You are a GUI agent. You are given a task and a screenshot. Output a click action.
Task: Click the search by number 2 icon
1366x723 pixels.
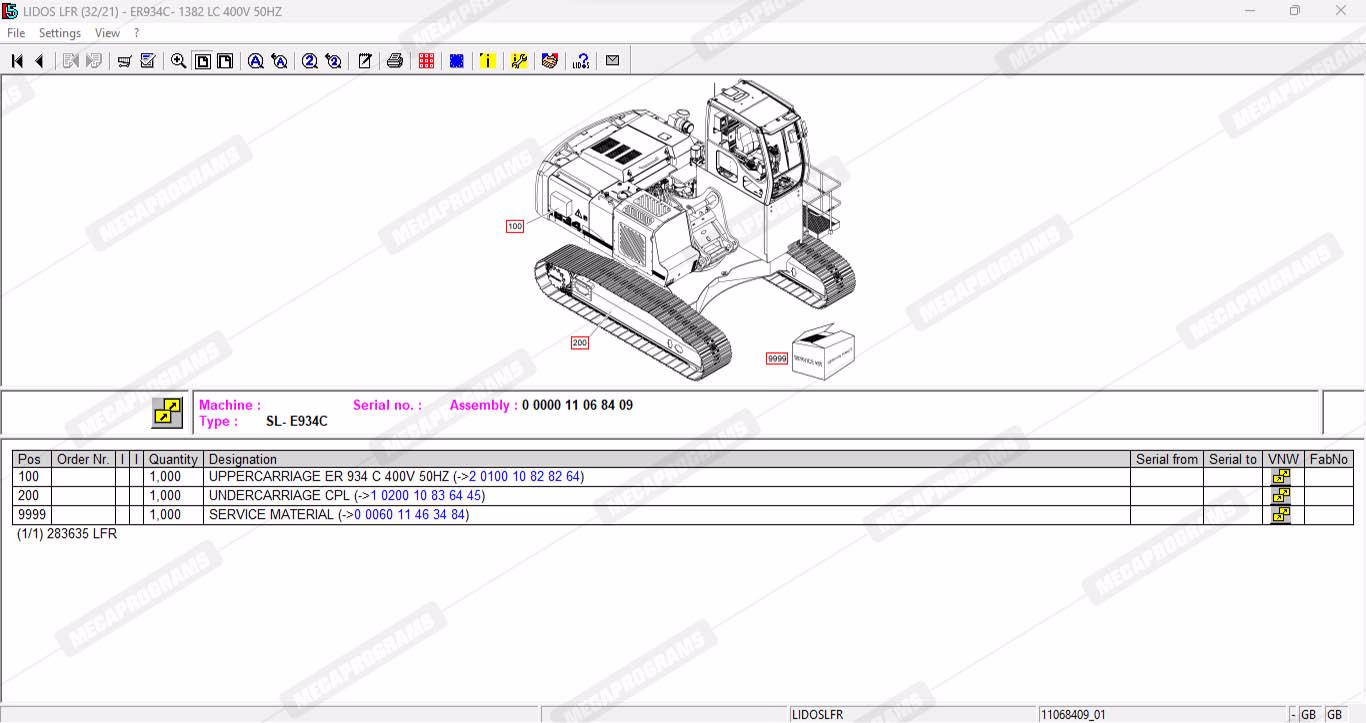click(x=310, y=61)
